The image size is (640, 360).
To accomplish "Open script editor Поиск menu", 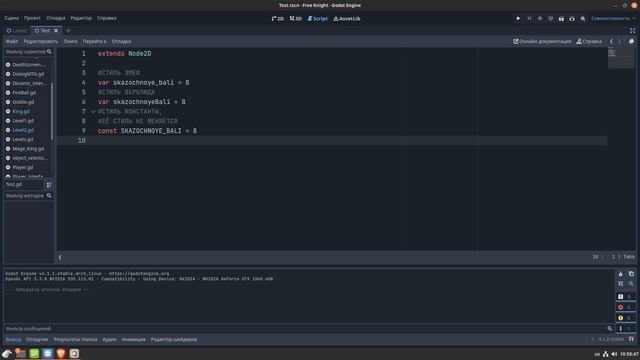I will pyautogui.click(x=70, y=41).
